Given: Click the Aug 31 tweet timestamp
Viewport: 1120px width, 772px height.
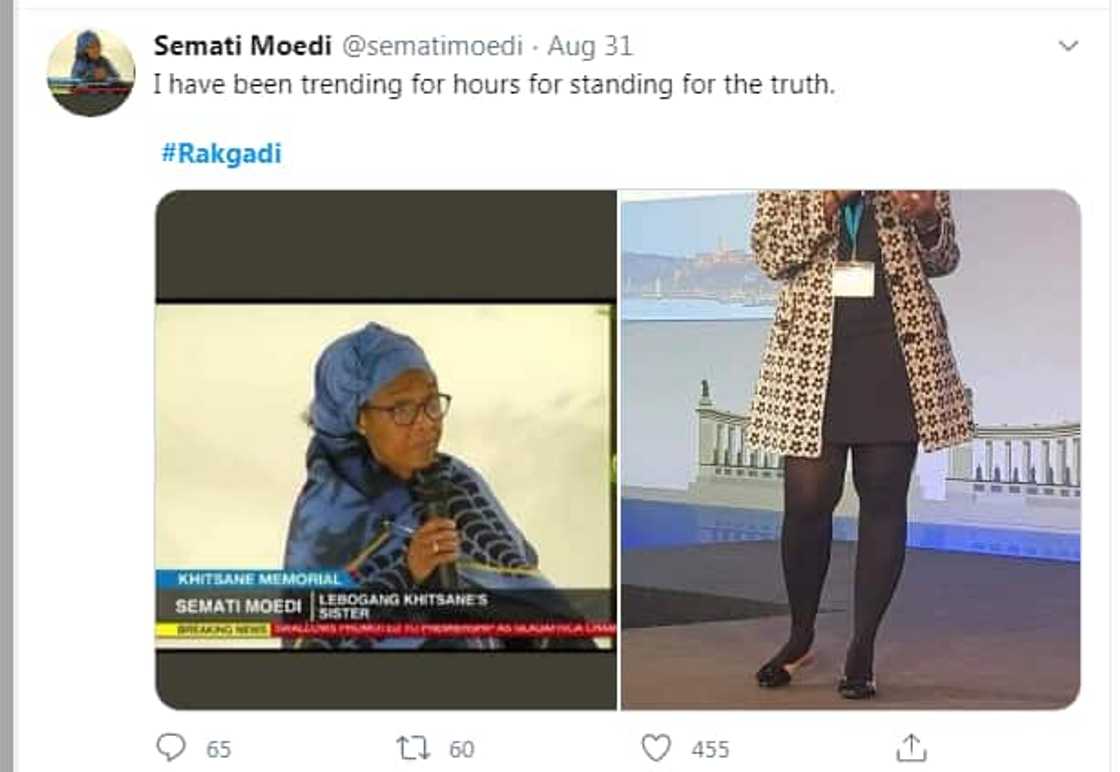Looking at the screenshot, I should pos(590,46).
